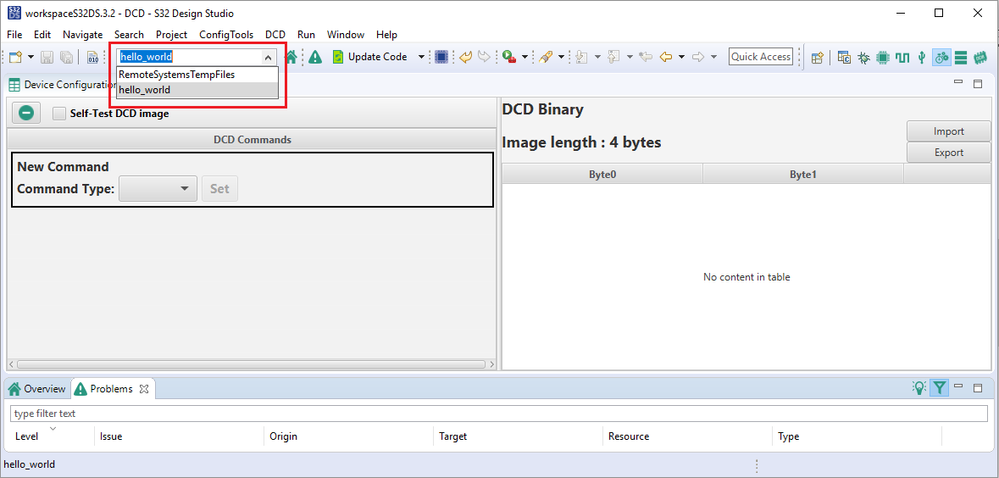This screenshot has height=478, width=999.
Task: Open the External Tools dropdown arrow
Action: click(525, 57)
